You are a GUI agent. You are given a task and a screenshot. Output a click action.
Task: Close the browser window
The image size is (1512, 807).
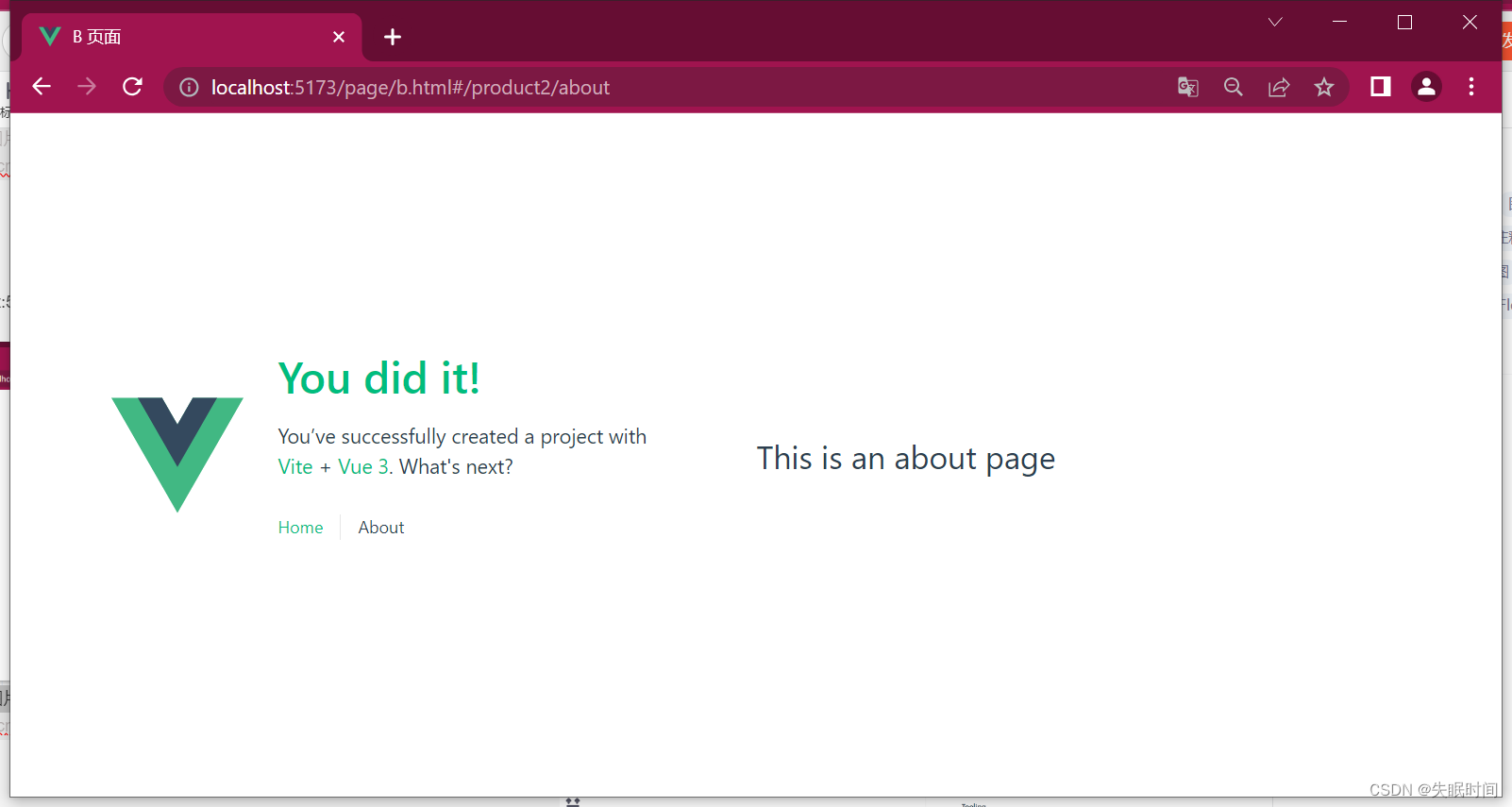1470,22
